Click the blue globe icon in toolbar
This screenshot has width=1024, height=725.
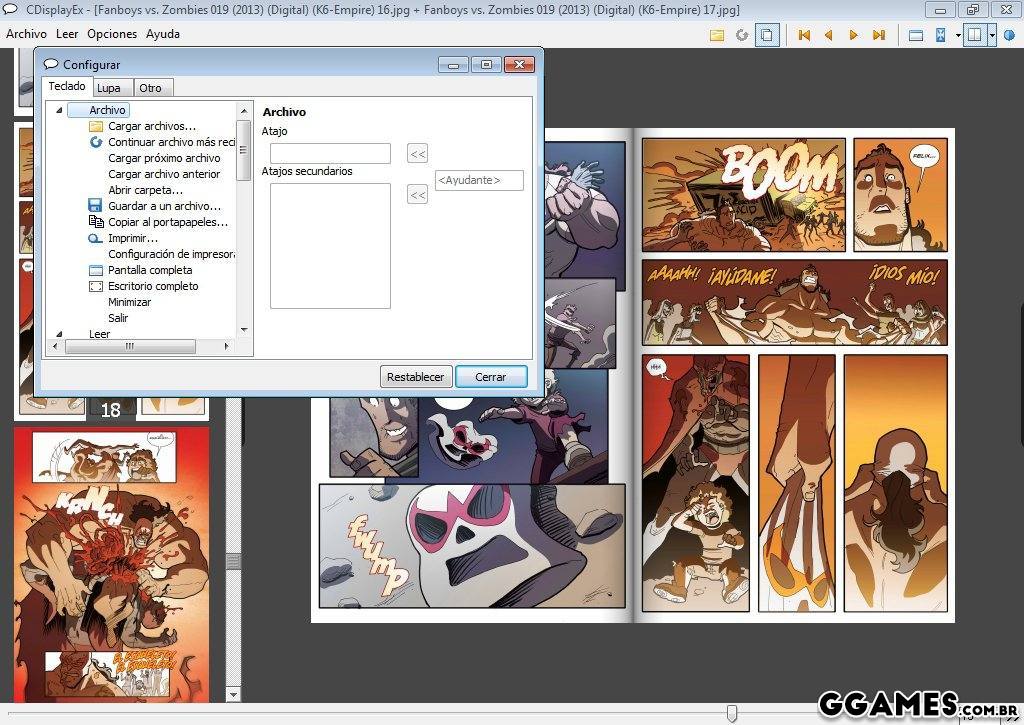click(1009, 35)
